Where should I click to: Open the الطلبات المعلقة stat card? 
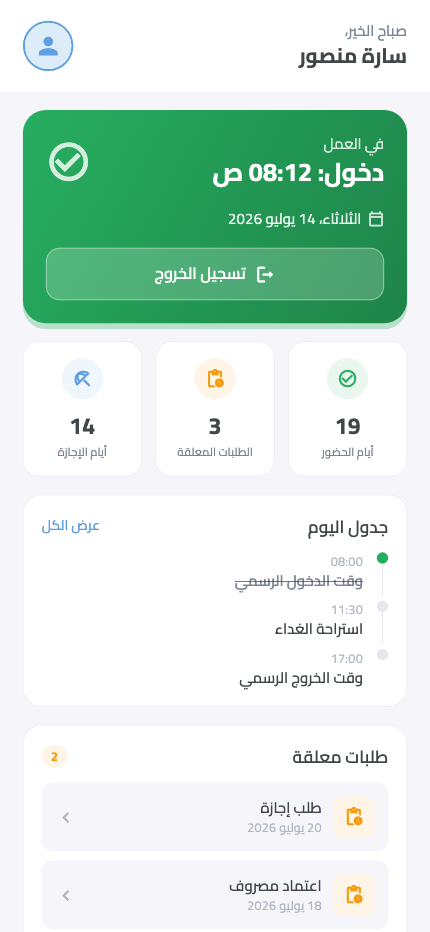click(x=215, y=409)
